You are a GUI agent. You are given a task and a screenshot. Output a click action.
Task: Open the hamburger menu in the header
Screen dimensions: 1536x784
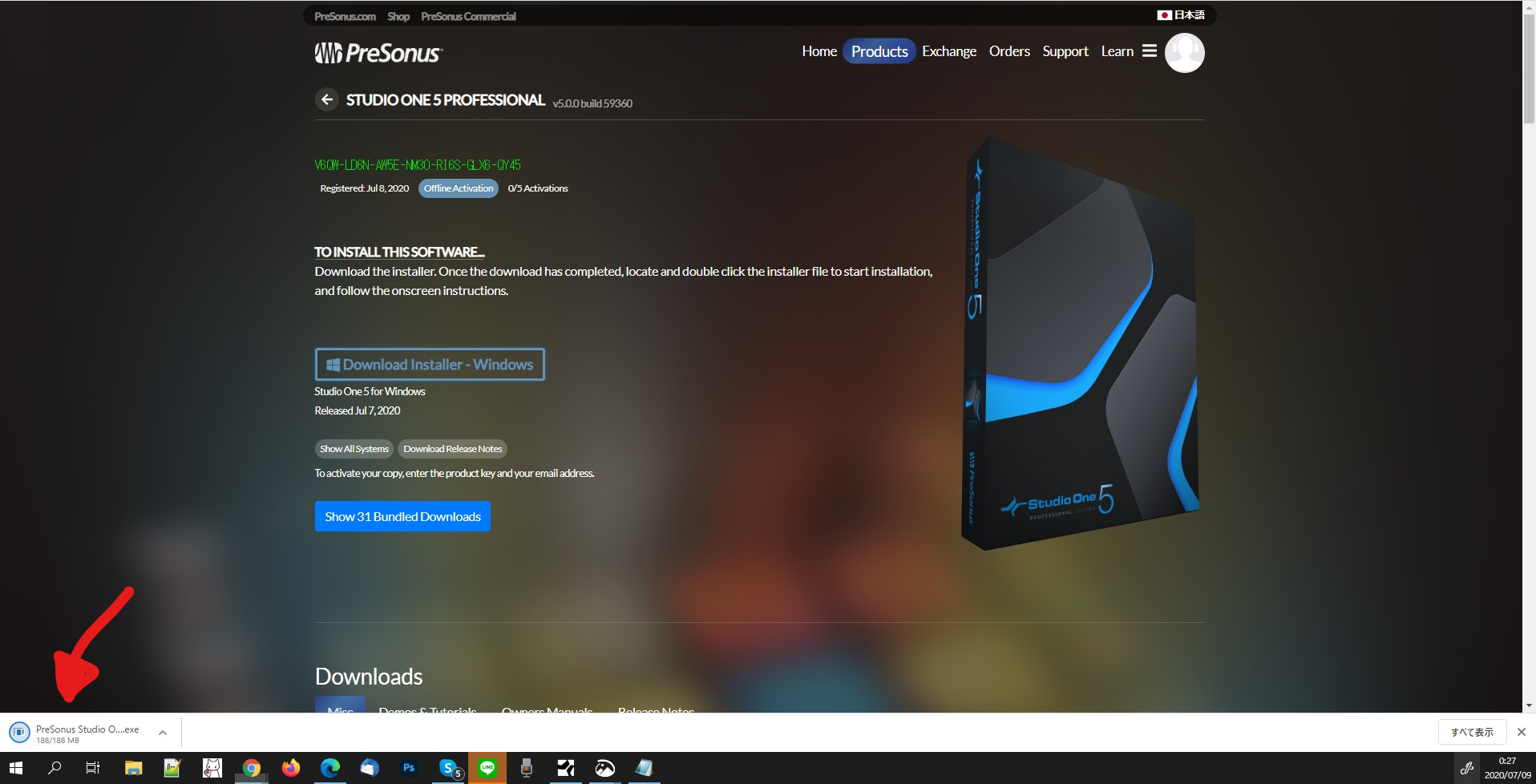tap(1149, 51)
